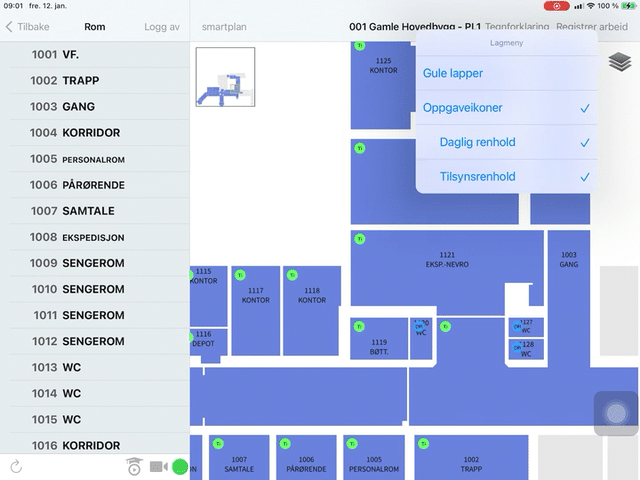This screenshot has width=640, height=480.
Task: Tap the floor plan minimap thumbnail
Action: point(225,77)
